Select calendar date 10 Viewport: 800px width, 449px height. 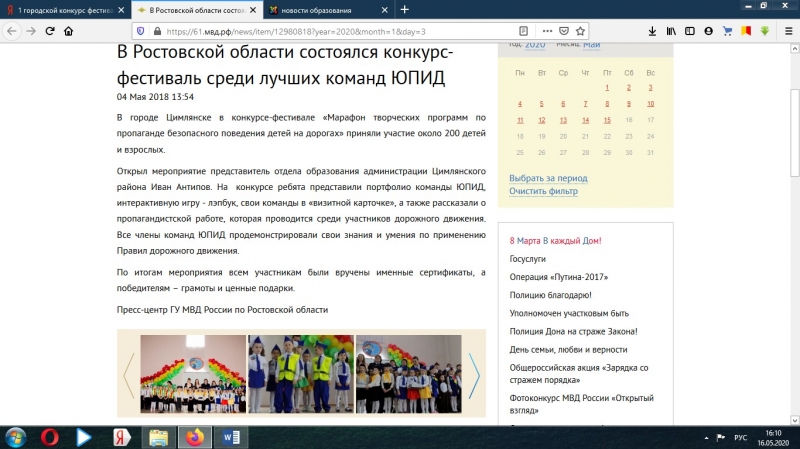click(x=651, y=104)
